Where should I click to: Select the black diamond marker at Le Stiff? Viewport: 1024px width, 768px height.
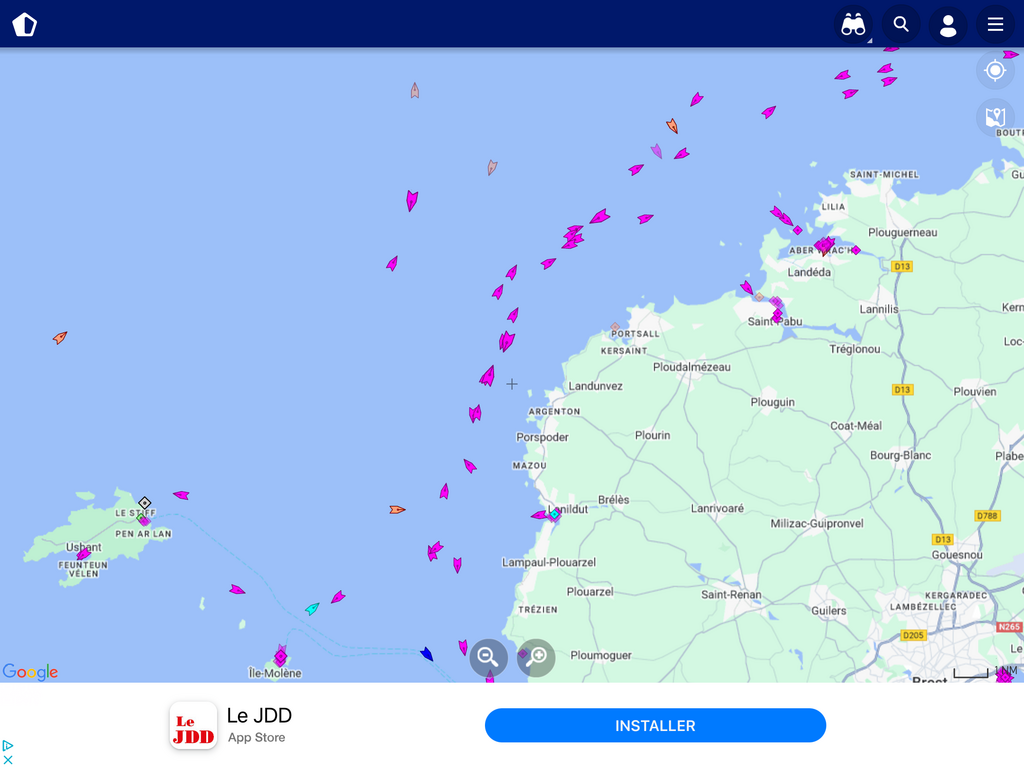pyautogui.click(x=145, y=503)
